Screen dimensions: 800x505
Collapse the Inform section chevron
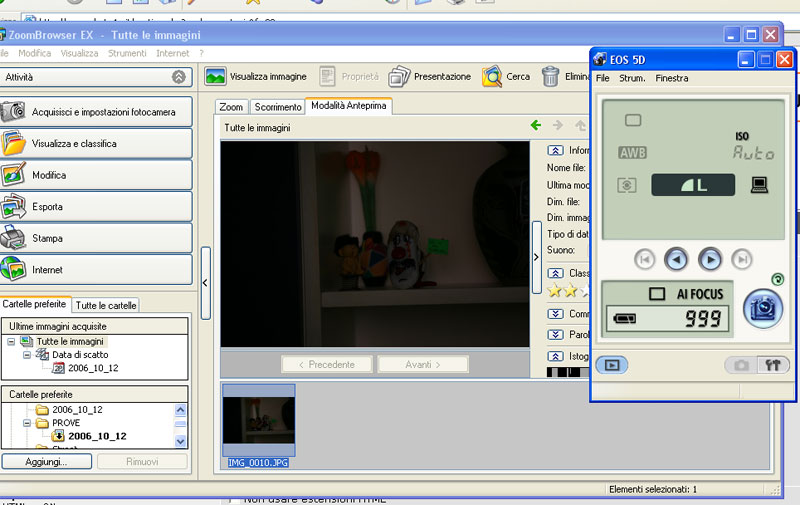(555, 150)
